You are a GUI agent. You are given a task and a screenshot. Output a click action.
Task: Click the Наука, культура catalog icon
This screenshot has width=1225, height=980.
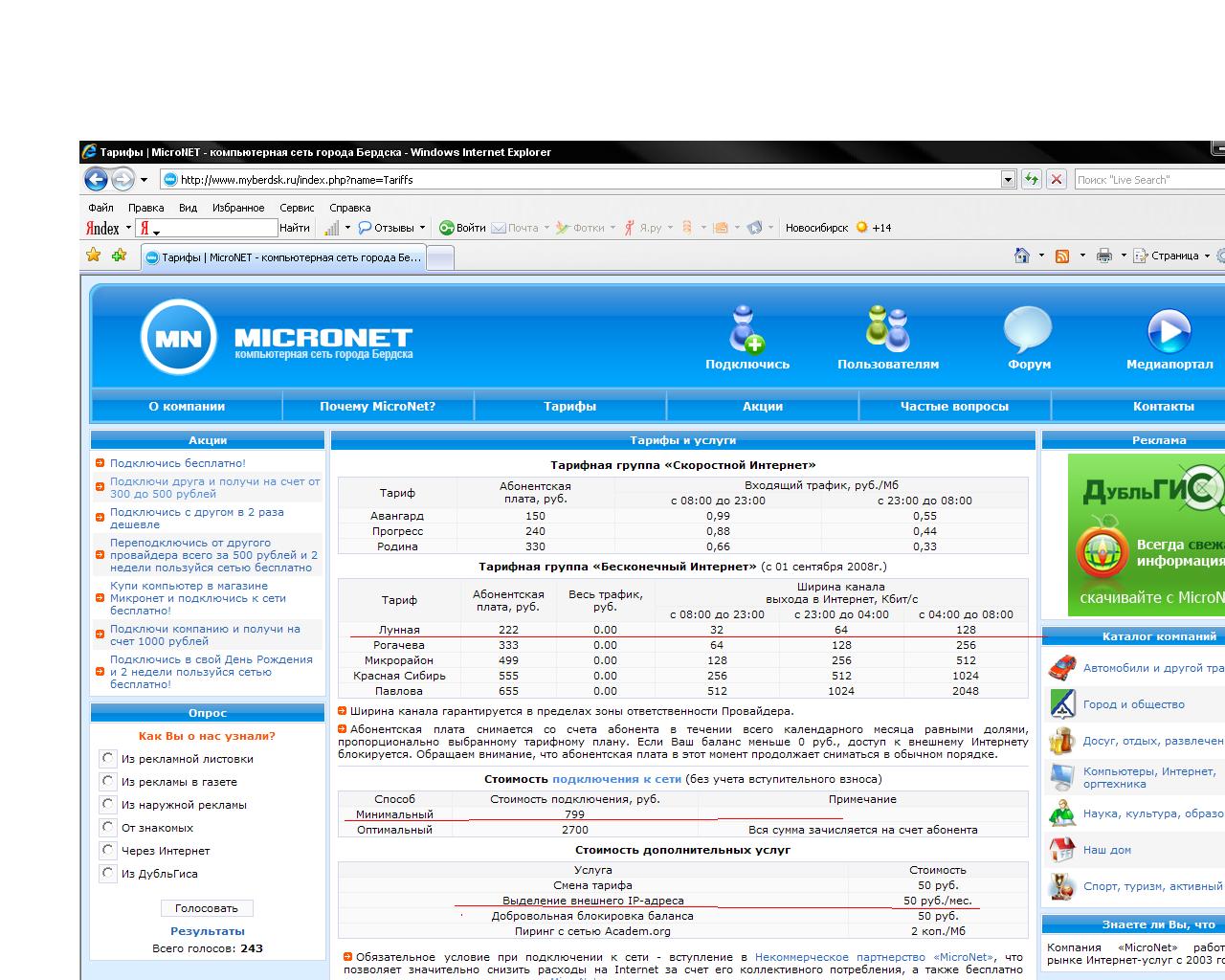pos(1062,813)
